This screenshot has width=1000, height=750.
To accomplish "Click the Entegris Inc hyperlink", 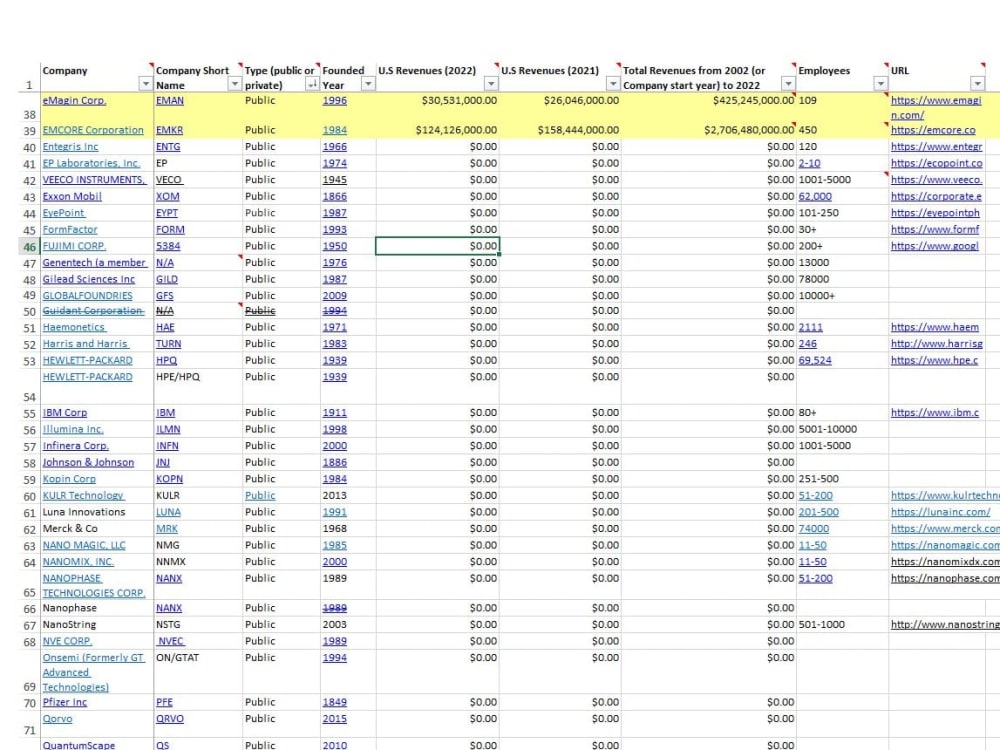I will [70, 147].
